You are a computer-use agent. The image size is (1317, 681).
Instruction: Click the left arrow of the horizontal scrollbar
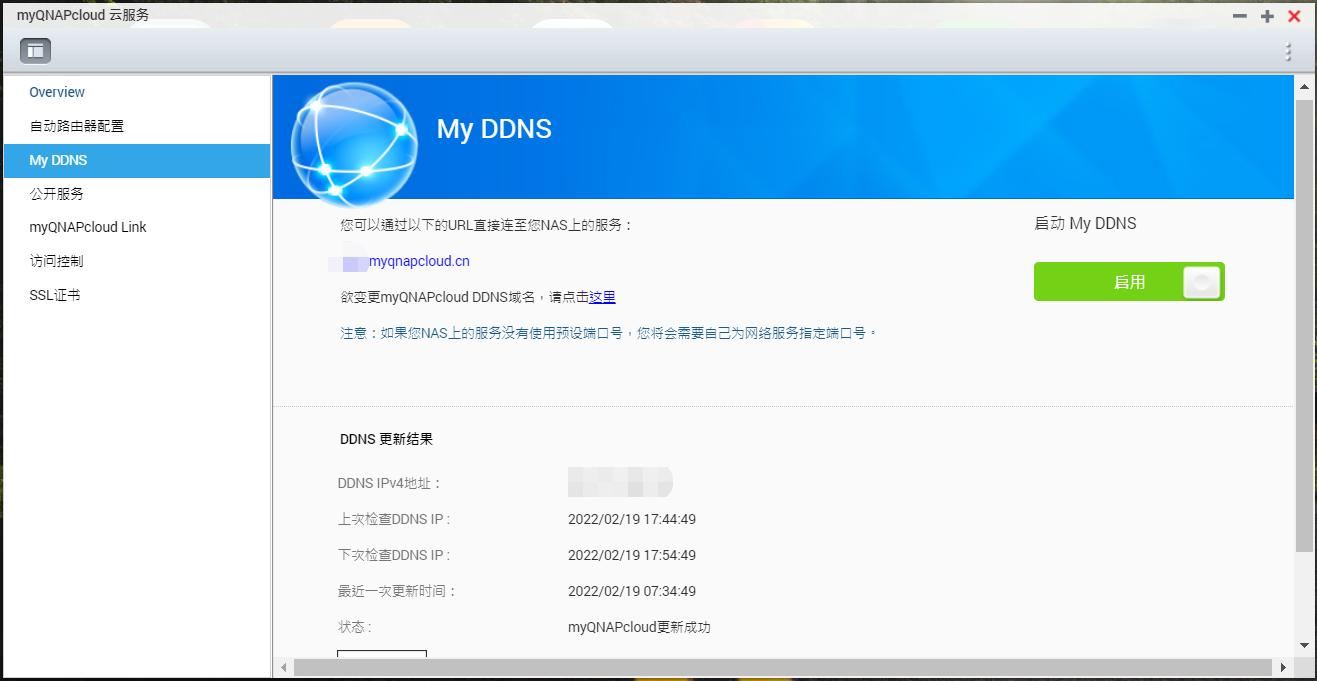(285, 665)
